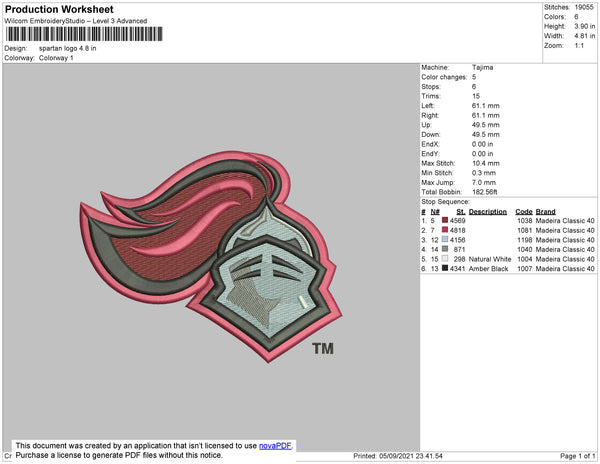Image resolution: width=600 pixels, height=464 pixels.
Task: Click the gray swatch for thread 871
Action: [x=445, y=249]
